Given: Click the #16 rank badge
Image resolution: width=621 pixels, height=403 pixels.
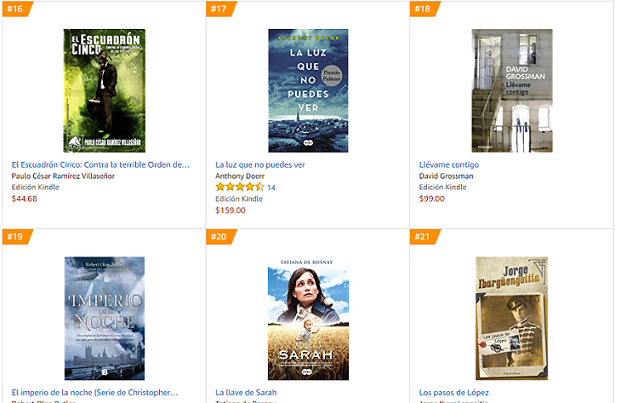Looking at the screenshot, I should [16, 9].
